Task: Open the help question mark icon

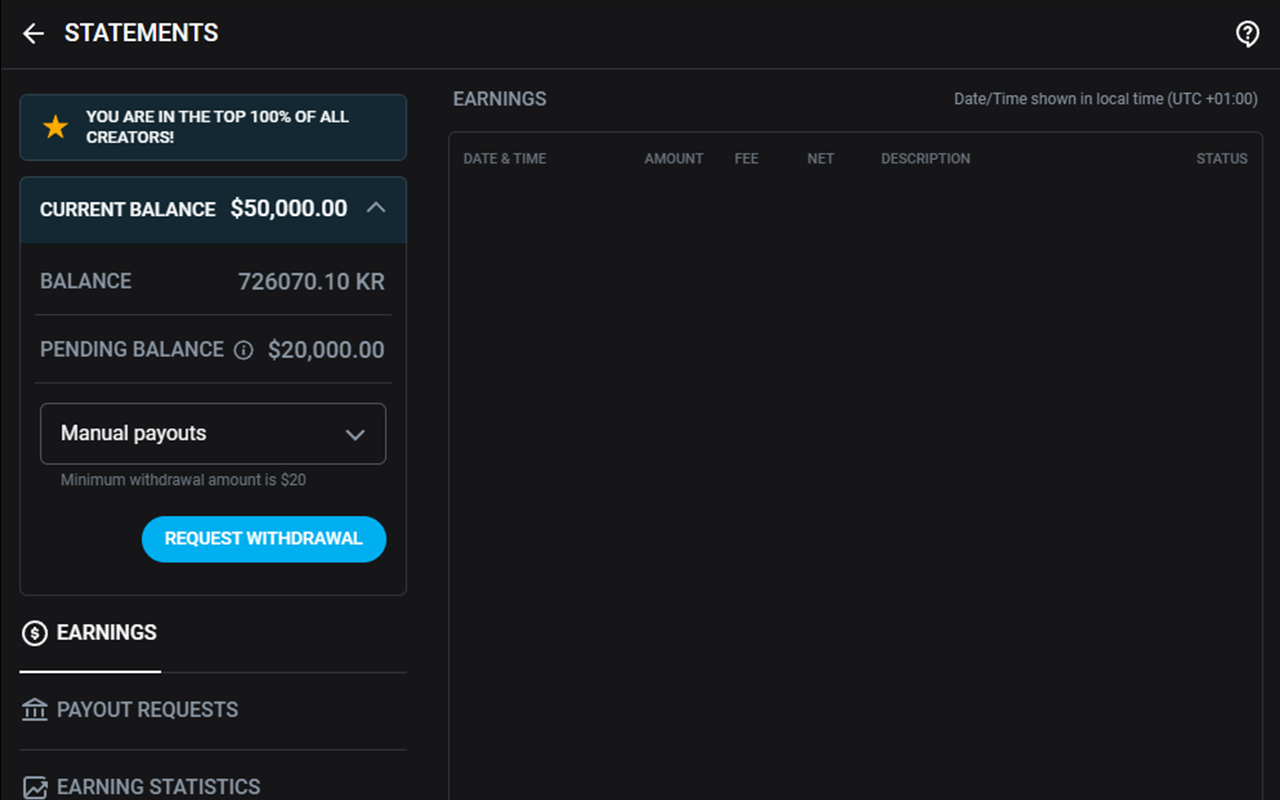Action: (x=1247, y=34)
